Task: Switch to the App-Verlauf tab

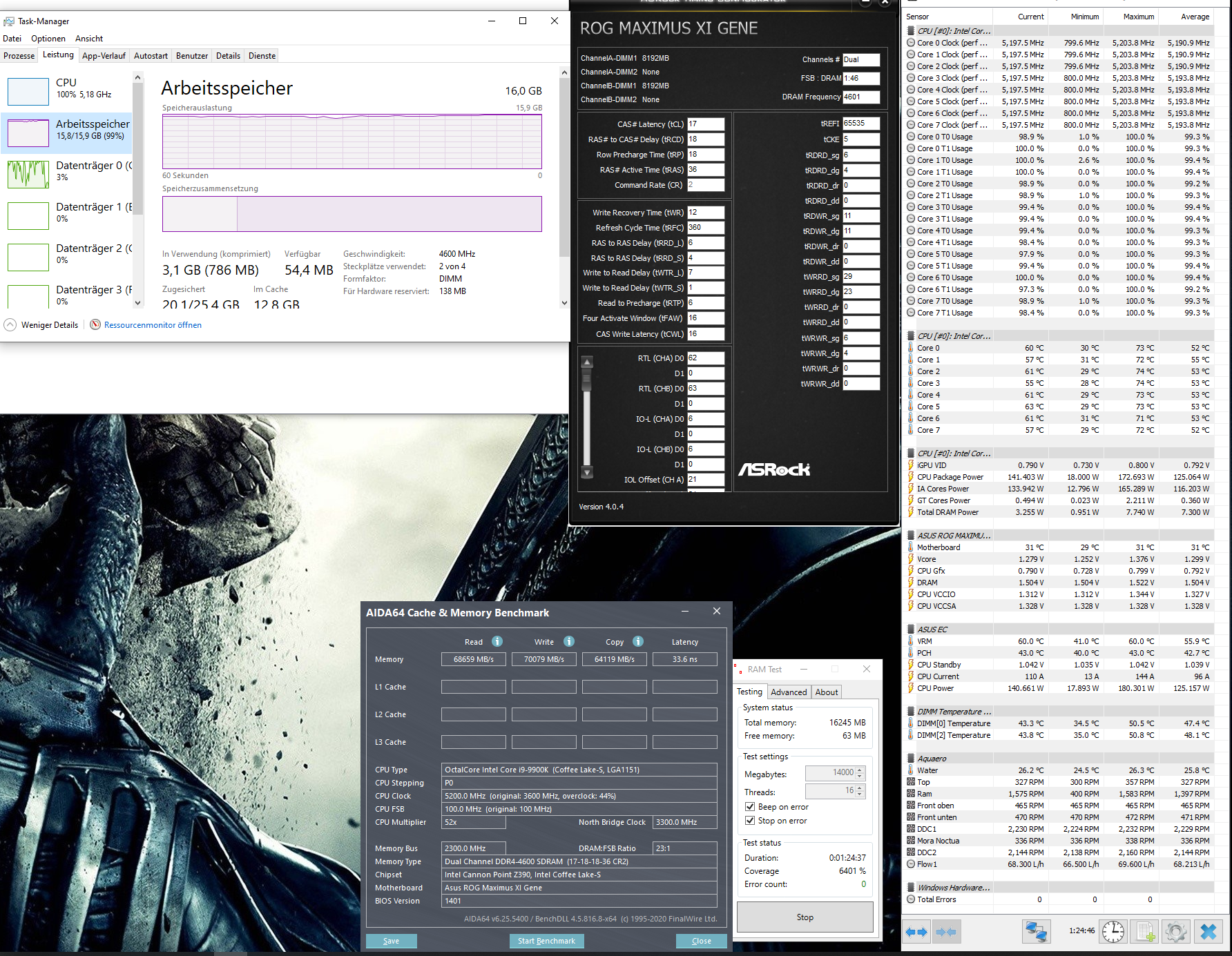Action: coord(104,56)
